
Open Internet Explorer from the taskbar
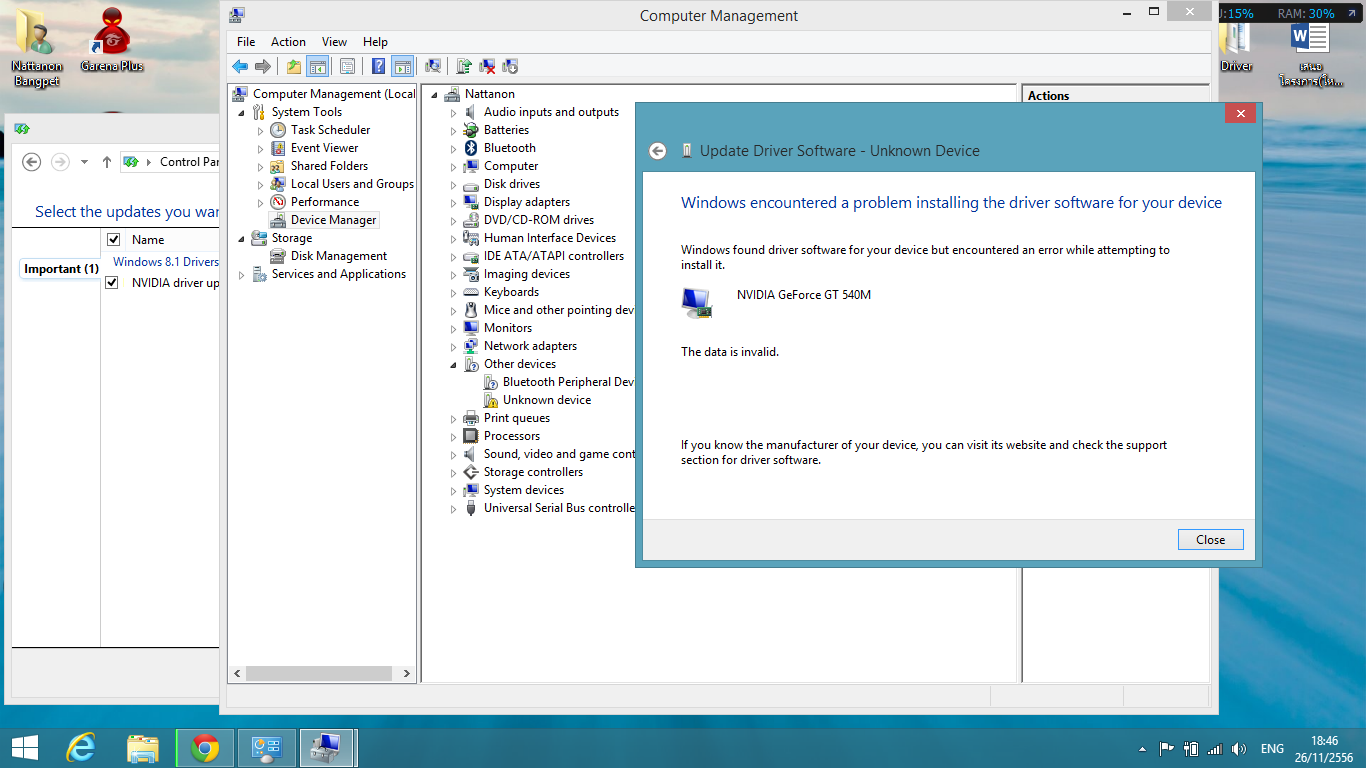click(81, 748)
